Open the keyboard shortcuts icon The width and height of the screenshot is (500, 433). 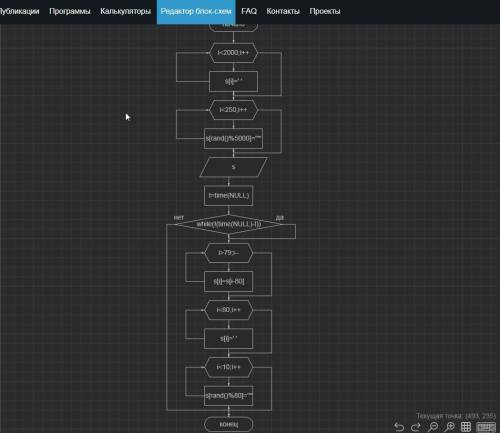point(486,427)
